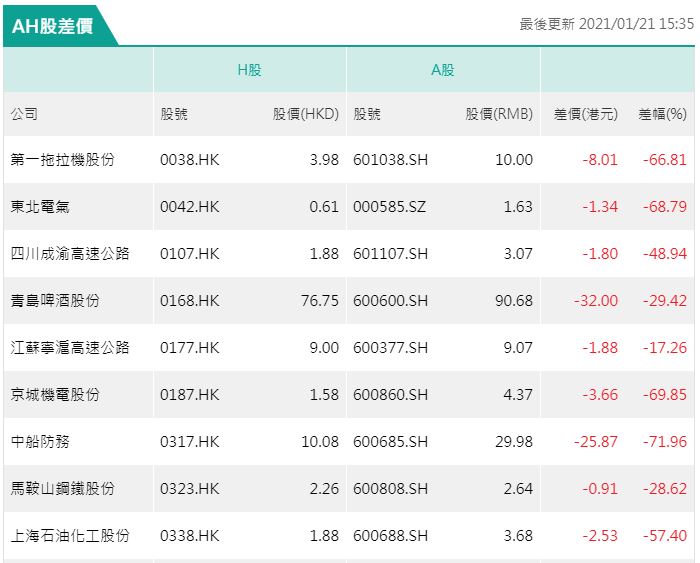Sort by 差幅(%) column header
The width and height of the screenshot is (700, 563).
pyautogui.click(x=662, y=114)
